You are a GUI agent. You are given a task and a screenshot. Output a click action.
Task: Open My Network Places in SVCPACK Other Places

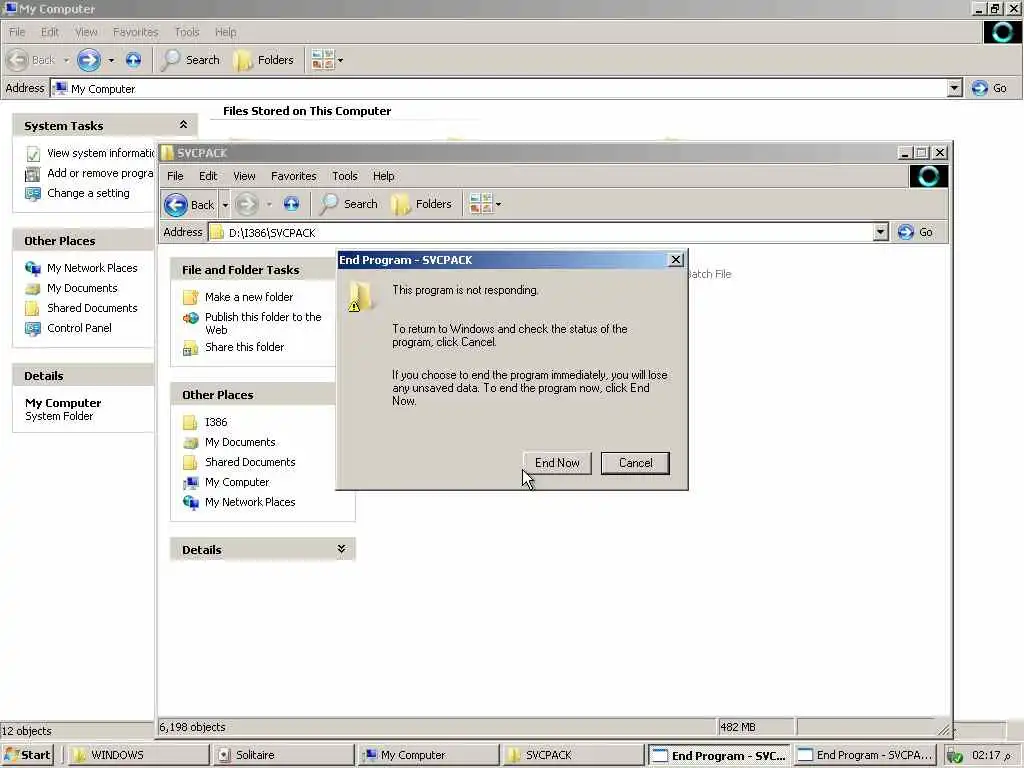click(249, 502)
